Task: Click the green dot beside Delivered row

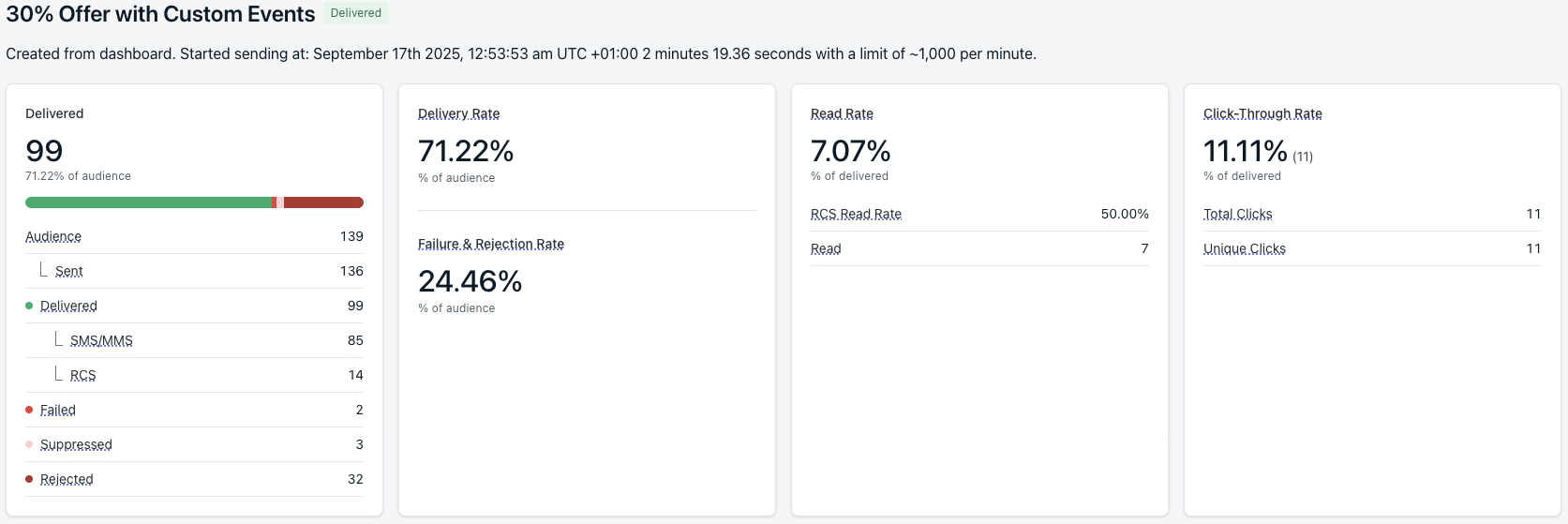Action: (x=29, y=306)
